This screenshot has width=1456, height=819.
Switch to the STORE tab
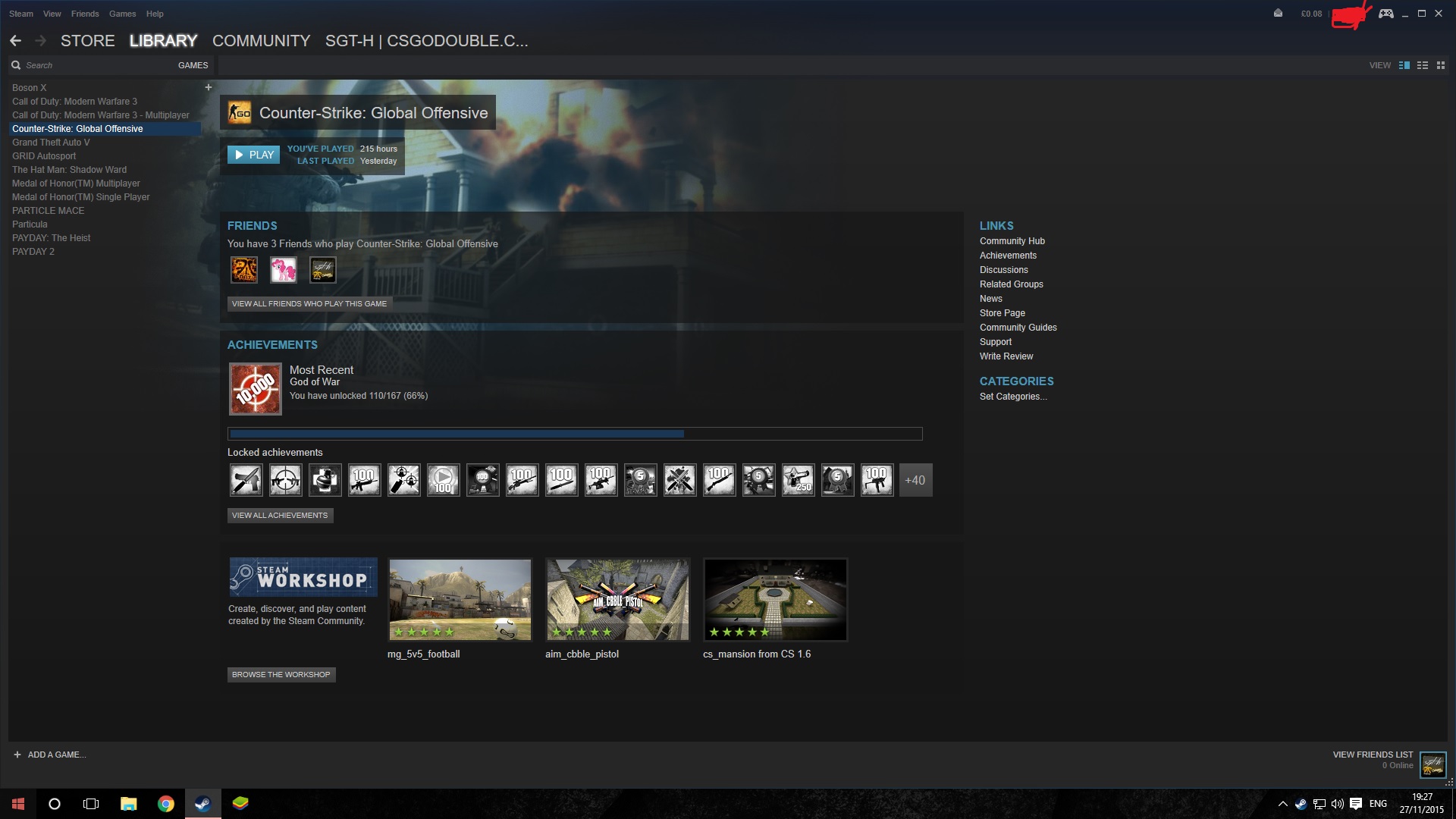tap(88, 41)
